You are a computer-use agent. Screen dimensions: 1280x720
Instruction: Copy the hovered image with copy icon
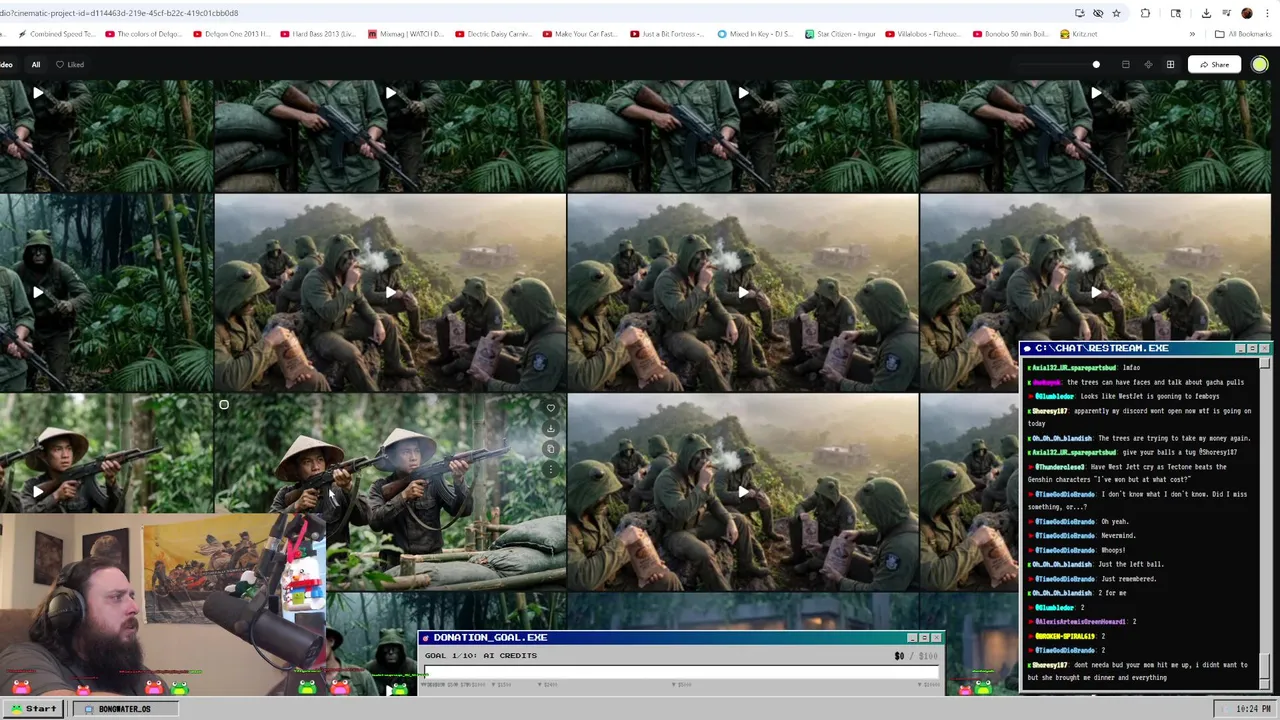(x=550, y=448)
